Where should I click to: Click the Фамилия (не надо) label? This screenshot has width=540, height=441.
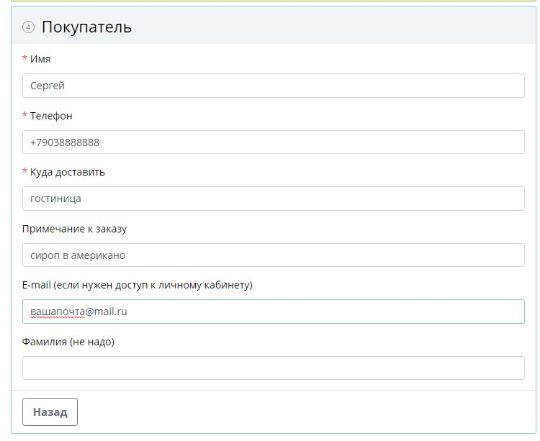click(68, 342)
